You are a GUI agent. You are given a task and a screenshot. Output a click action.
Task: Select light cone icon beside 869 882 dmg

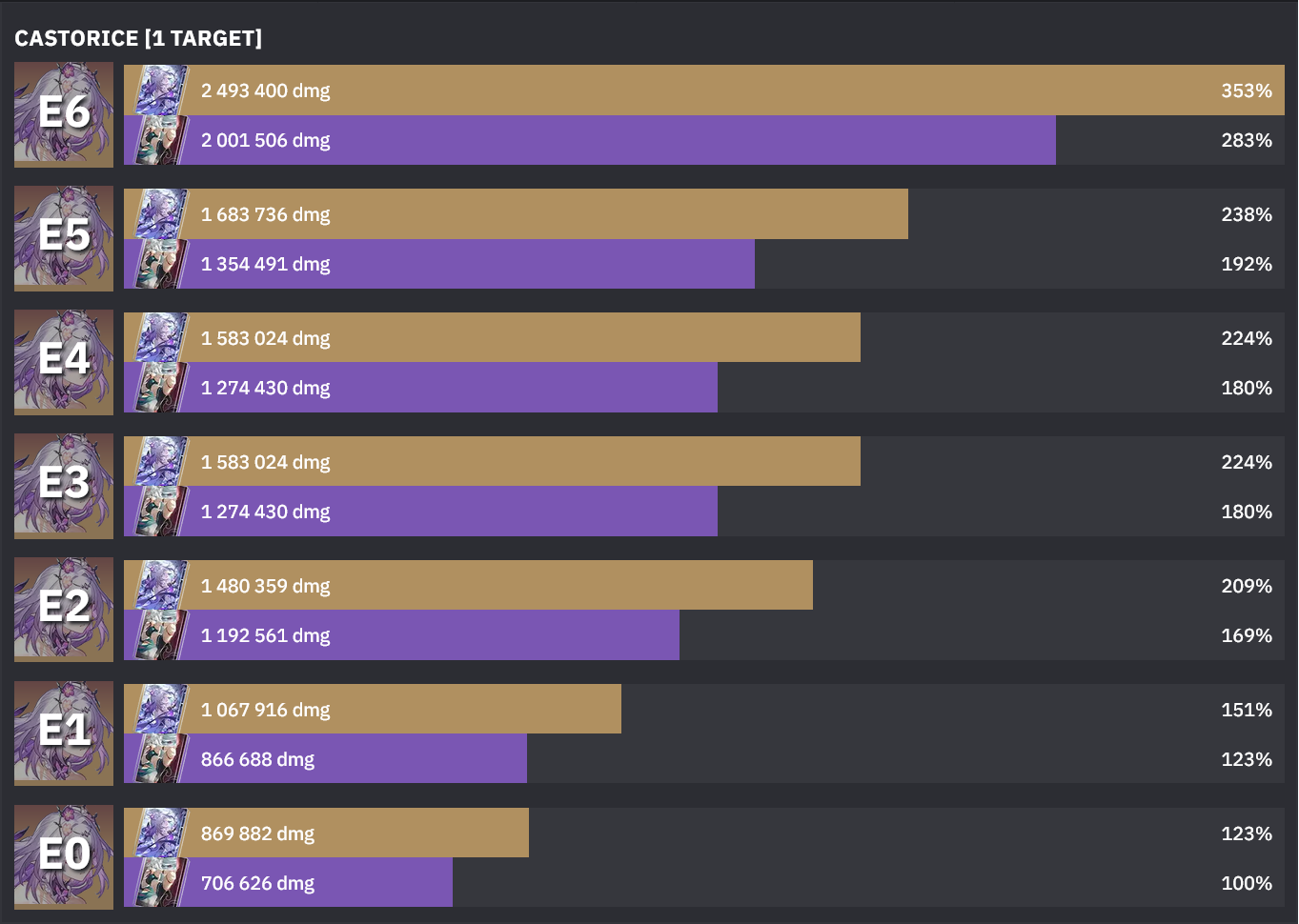(158, 834)
